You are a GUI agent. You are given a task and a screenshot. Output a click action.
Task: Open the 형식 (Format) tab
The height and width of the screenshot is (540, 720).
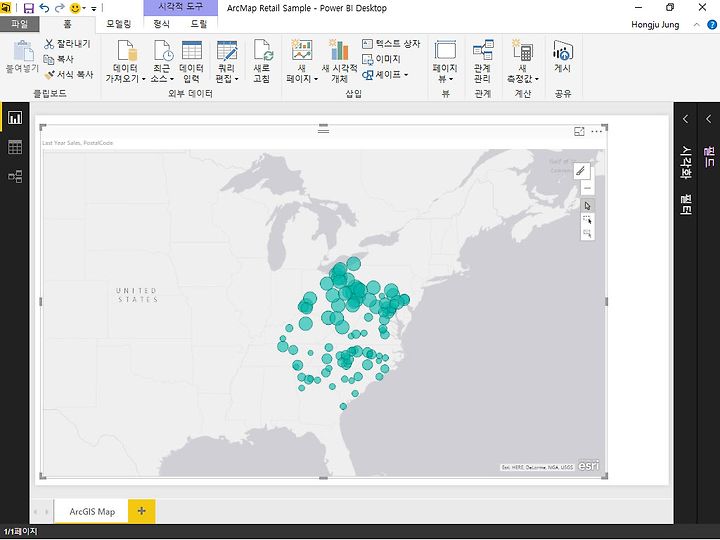(x=162, y=24)
